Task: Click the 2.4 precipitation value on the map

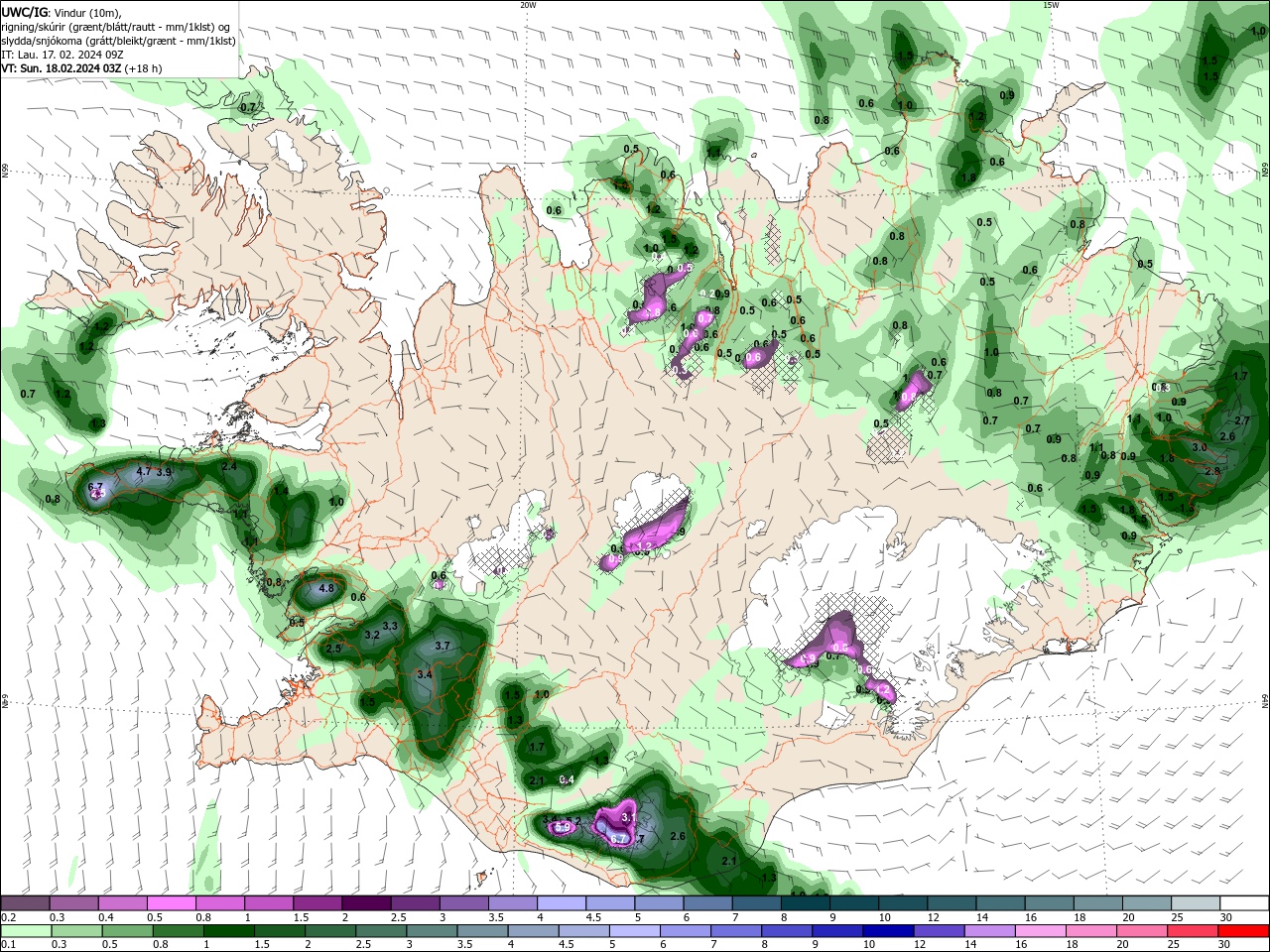Action: coord(229,466)
